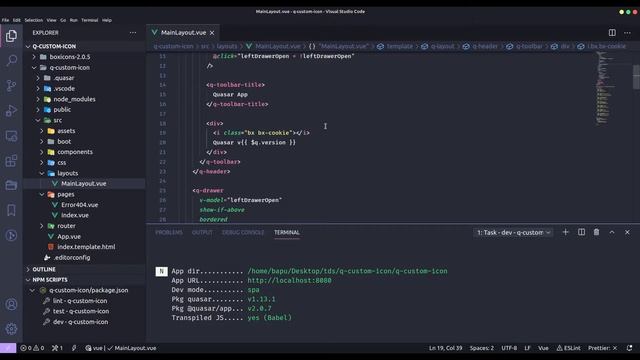
Task: Open the Search view in activity bar
Action: tap(11, 61)
